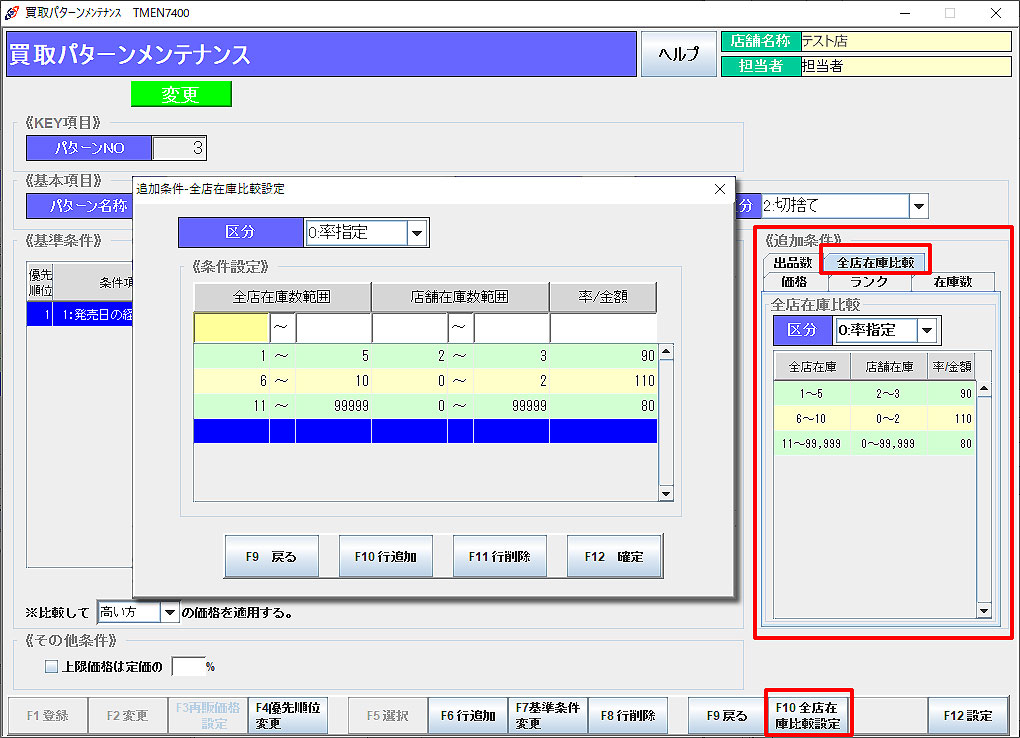Select the blue highlighted empty table row
Viewport: 1020px width, 738px height.
click(425, 431)
